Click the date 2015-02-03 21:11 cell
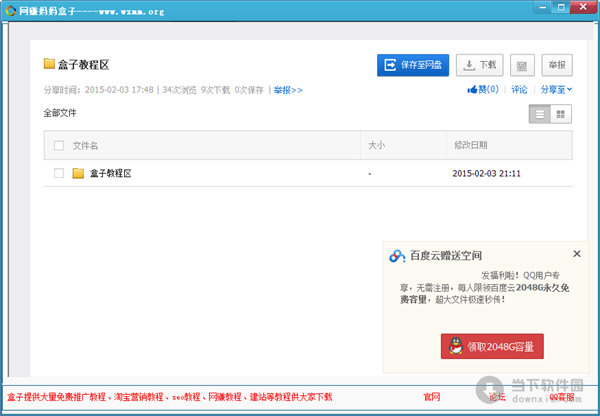The height and width of the screenshot is (416, 600). [x=486, y=173]
